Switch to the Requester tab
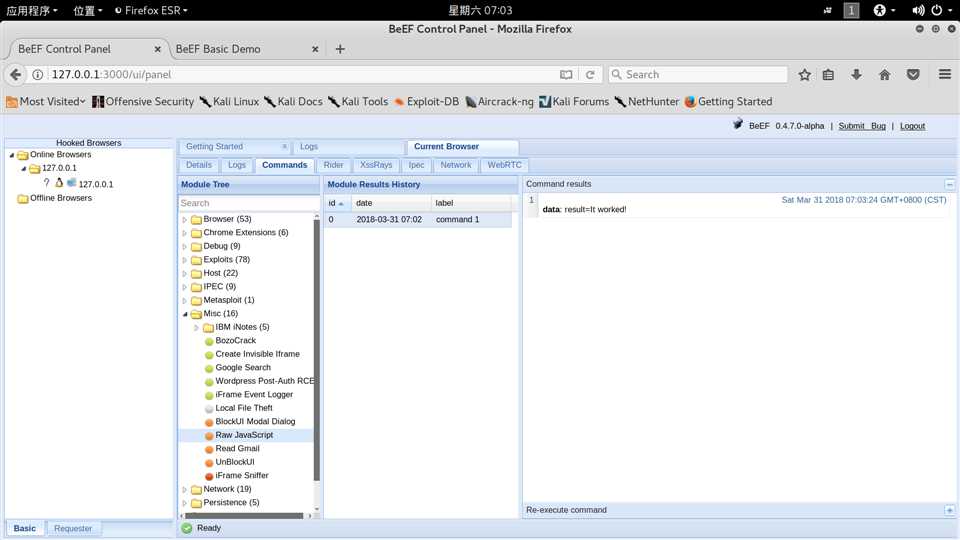 pyautogui.click(x=73, y=528)
